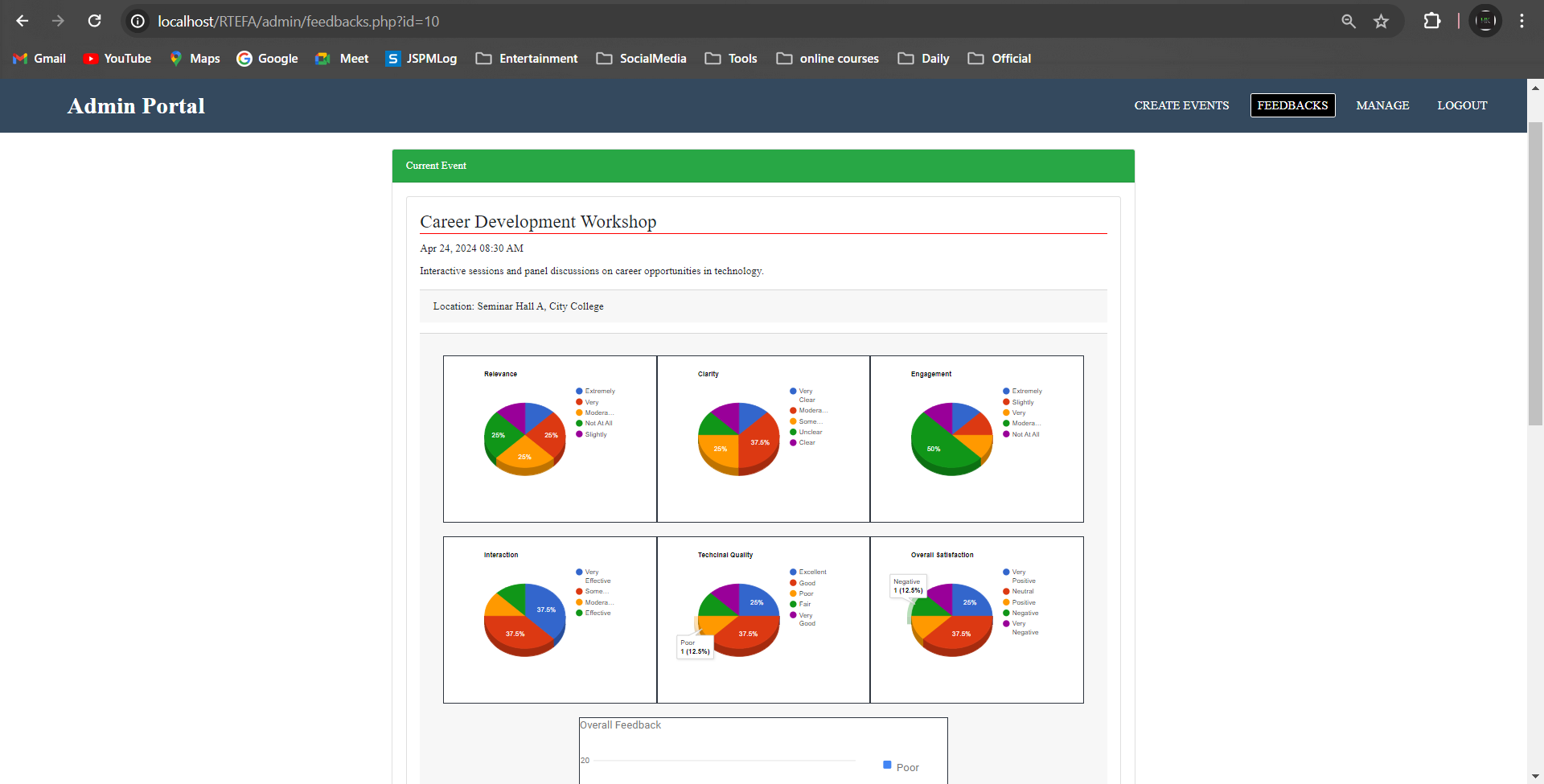Image resolution: width=1544 pixels, height=784 pixels.
Task: Select the FEEDBACKS nav item
Action: tap(1292, 105)
